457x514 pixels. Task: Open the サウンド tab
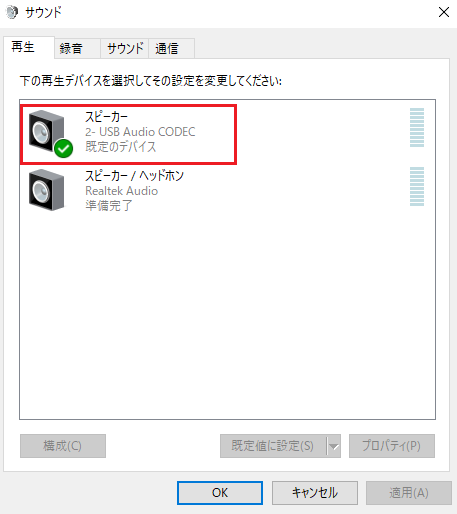[125, 49]
